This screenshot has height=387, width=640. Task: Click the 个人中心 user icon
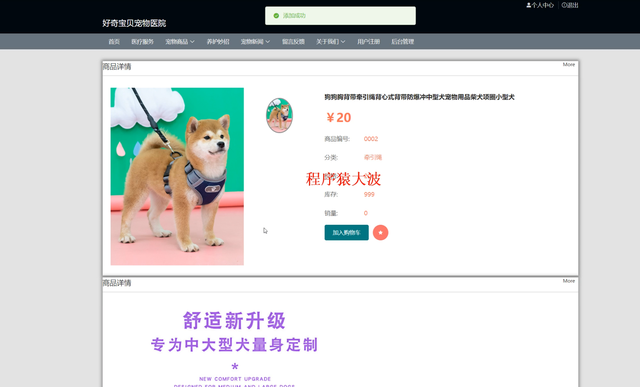[529, 5]
